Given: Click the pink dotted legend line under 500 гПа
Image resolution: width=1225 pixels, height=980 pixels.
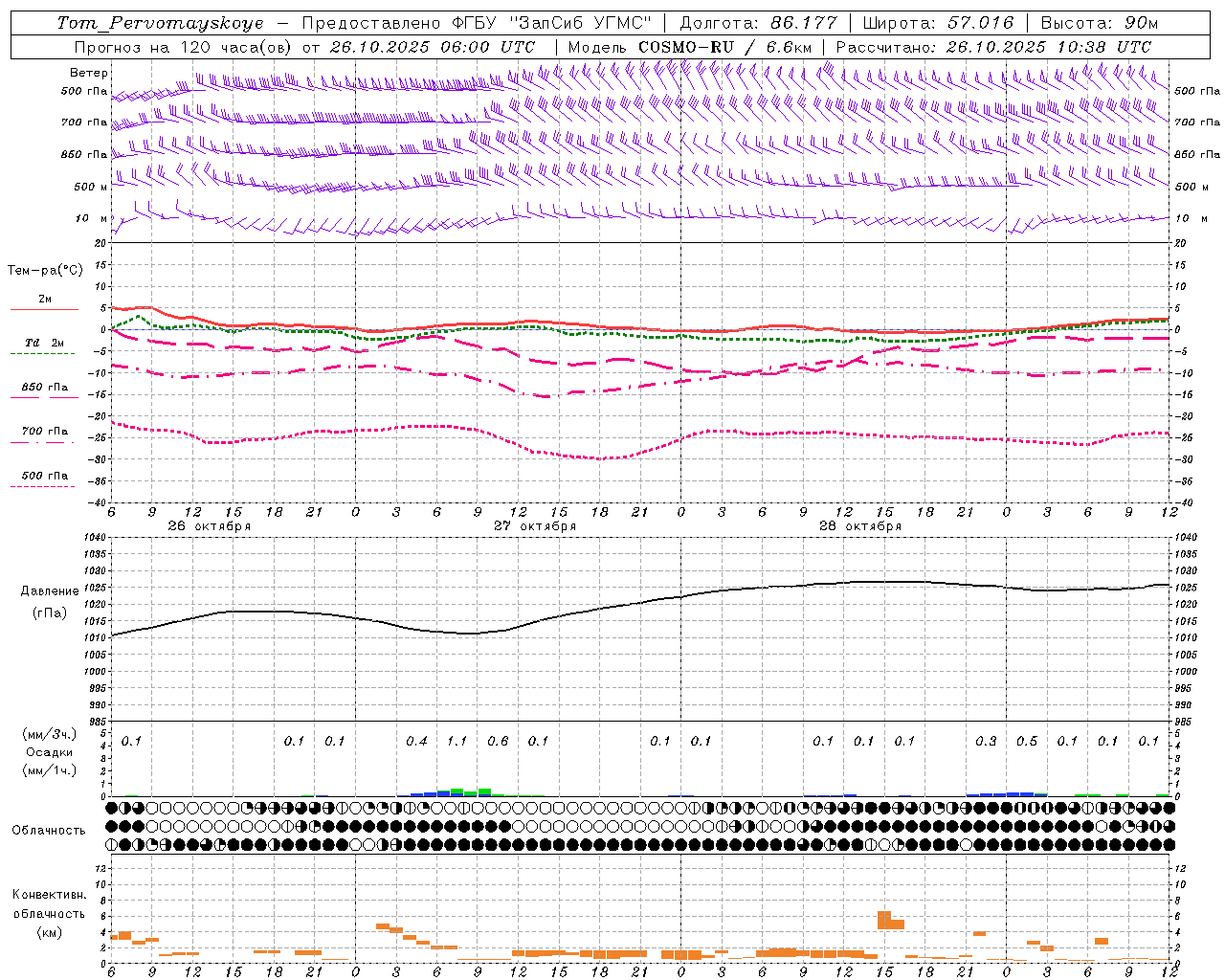Looking at the screenshot, I should (42, 486).
